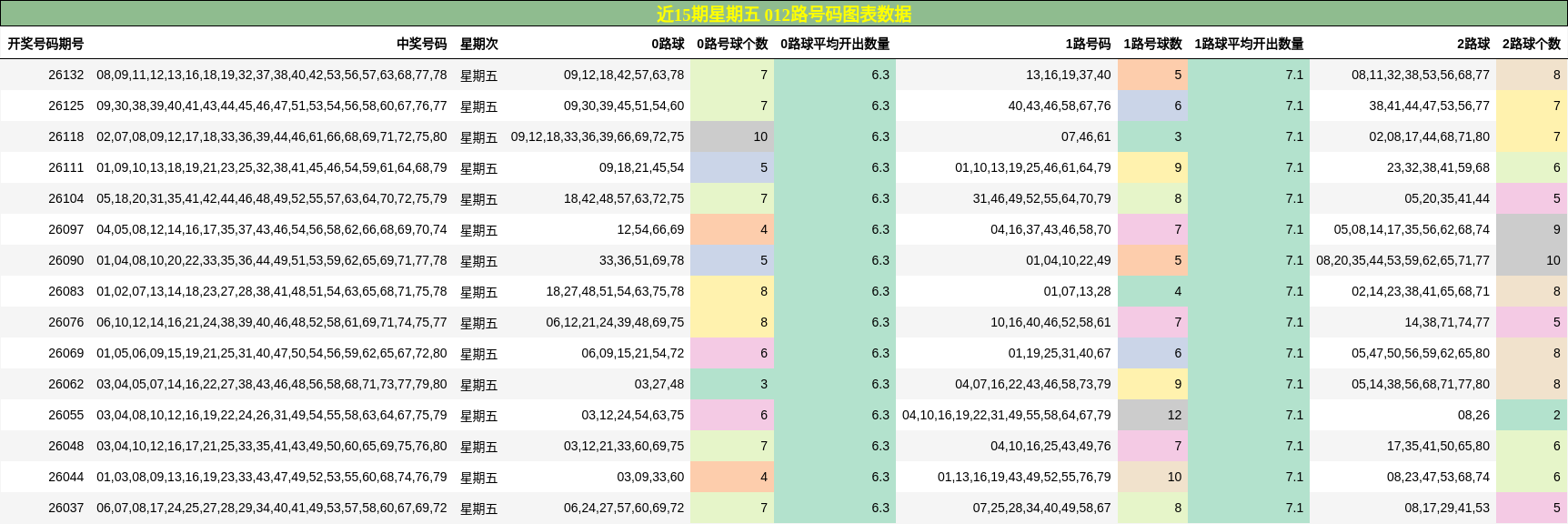Click winning numbers of issue 26069

point(272,353)
